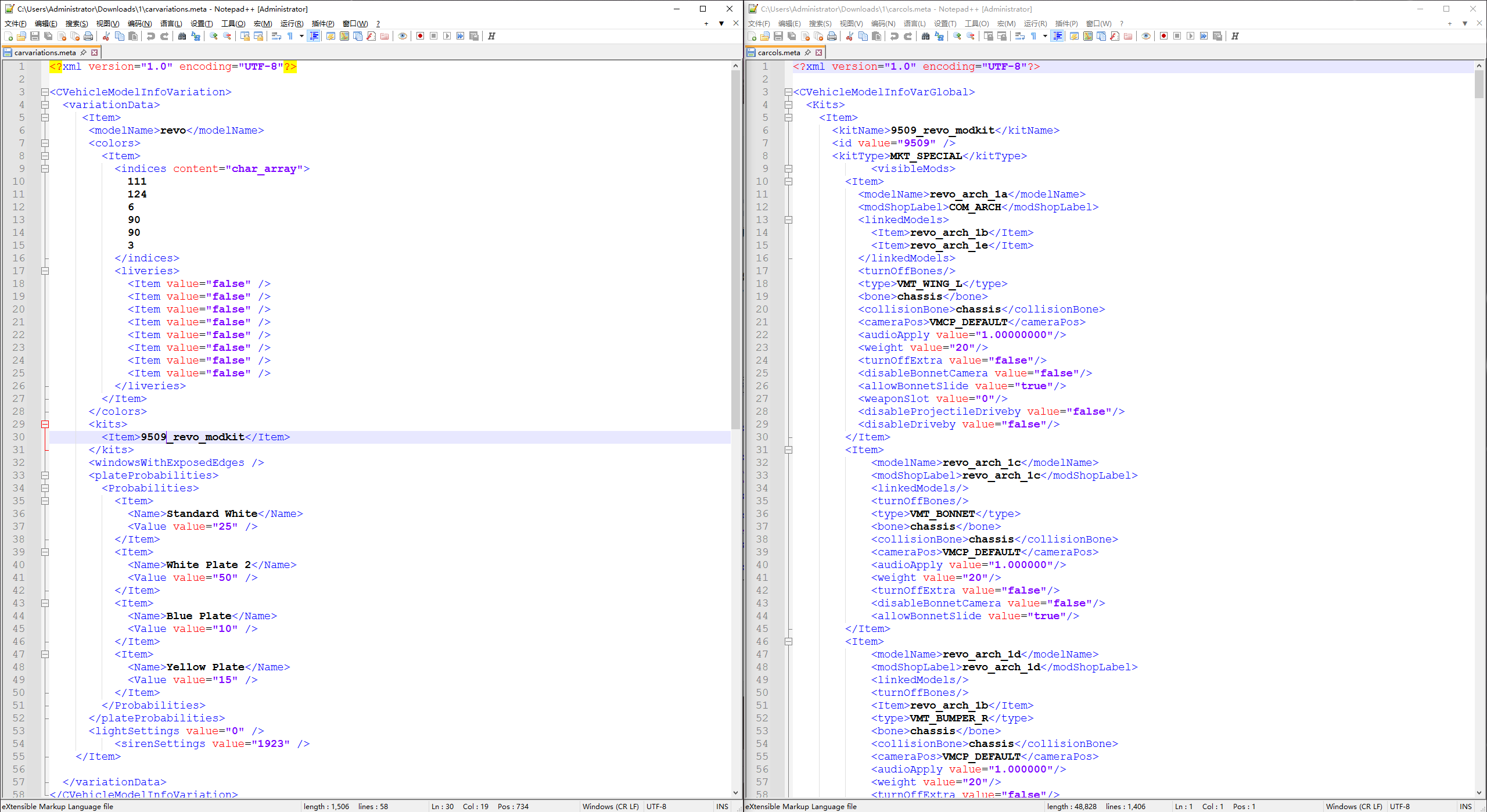Open Folder as Workspace in carcols window

(1128, 36)
